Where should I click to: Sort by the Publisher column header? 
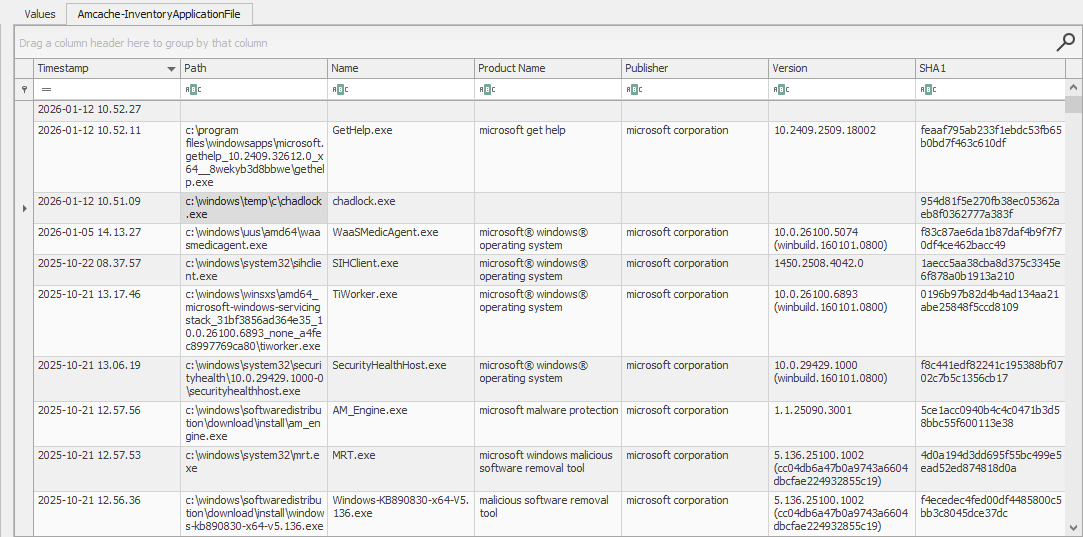pos(696,68)
